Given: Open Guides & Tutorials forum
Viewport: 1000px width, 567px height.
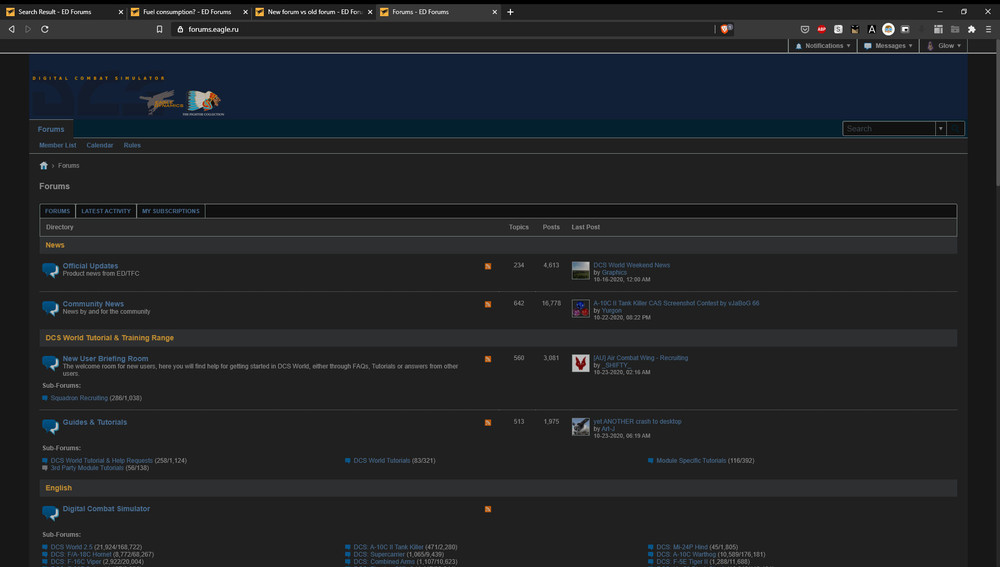Looking at the screenshot, I should pyautogui.click(x=94, y=422).
